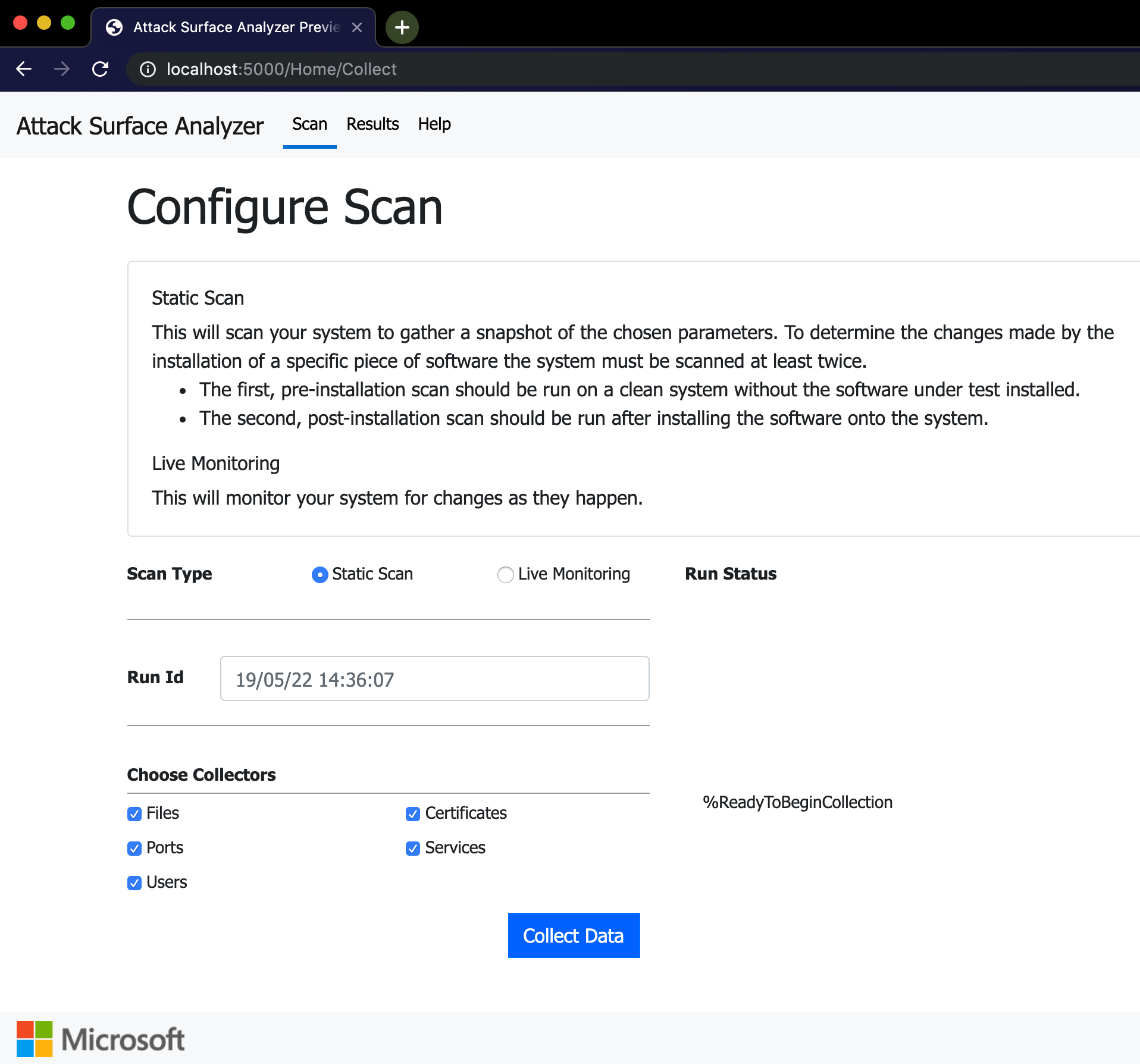Click the Live Monitoring heading in description box
Image resolution: width=1140 pixels, height=1064 pixels.
point(216,464)
